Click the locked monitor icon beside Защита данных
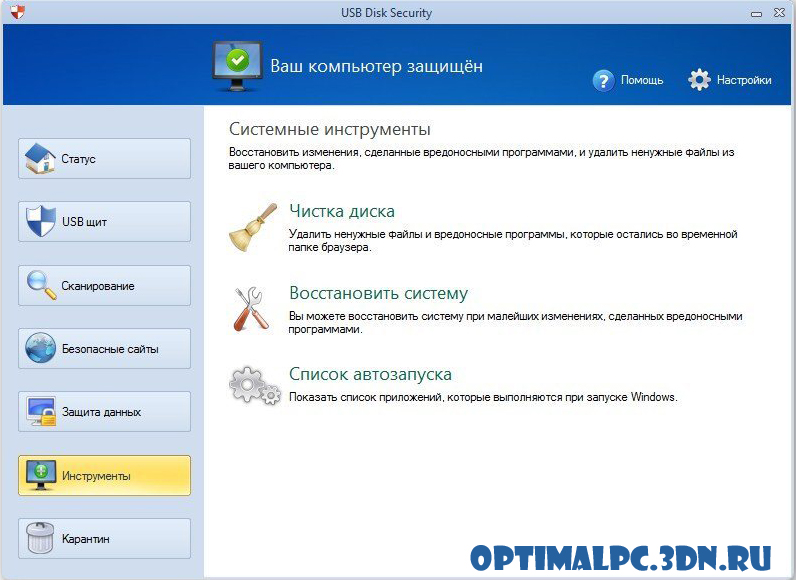The height and width of the screenshot is (580, 796). (41, 412)
